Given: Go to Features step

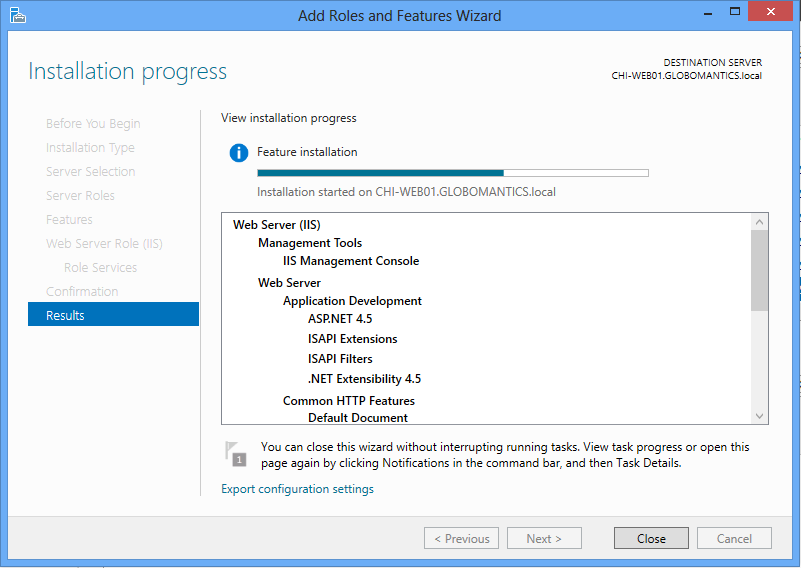Looking at the screenshot, I should pyautogui.click(x=69, y=220).
